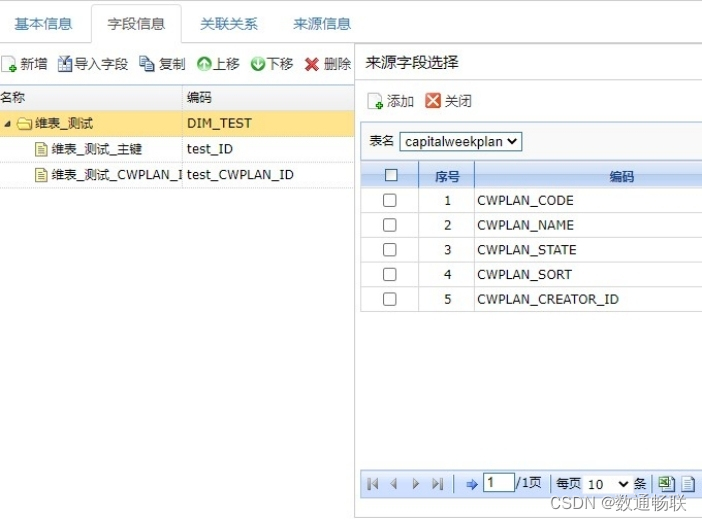Click the folder icon of 维表_测试

(24, 124)
